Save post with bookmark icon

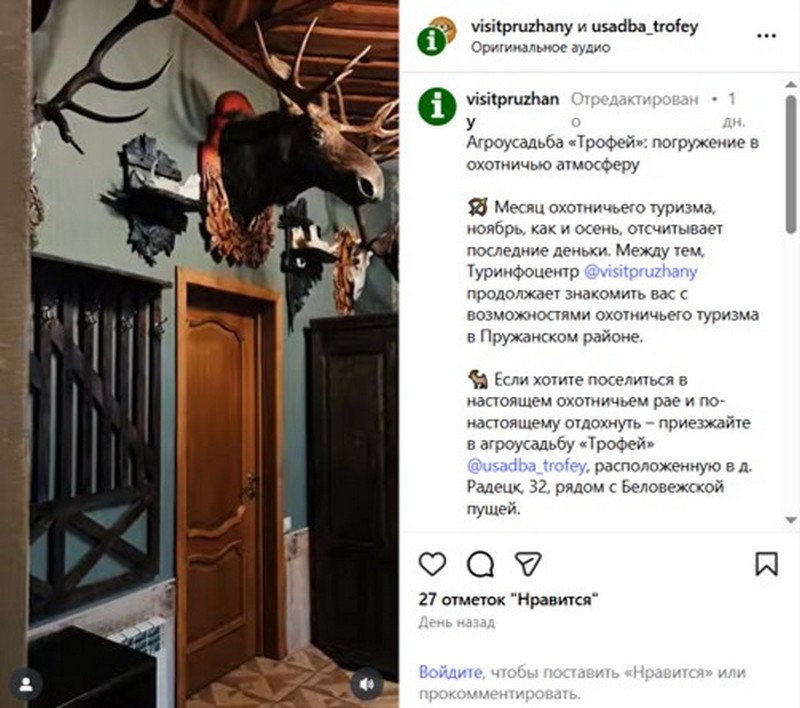[x=766, y=564]
